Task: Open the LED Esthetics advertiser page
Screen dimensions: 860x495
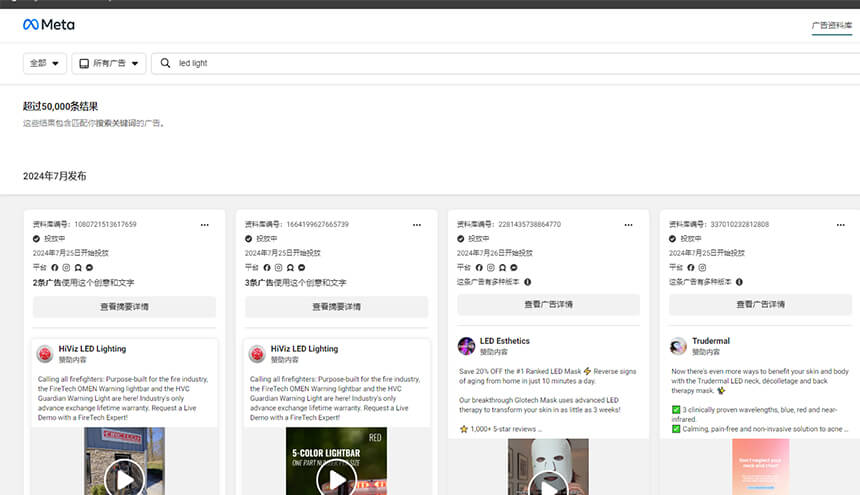Action: [x=505, y=341]
